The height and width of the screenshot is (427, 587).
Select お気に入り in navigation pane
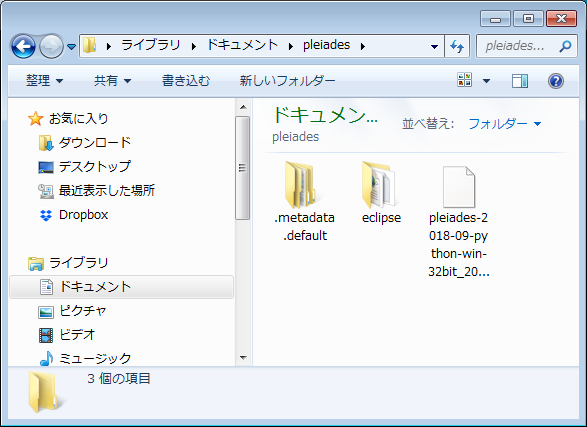pyautogui.click(x=68, y=118)
